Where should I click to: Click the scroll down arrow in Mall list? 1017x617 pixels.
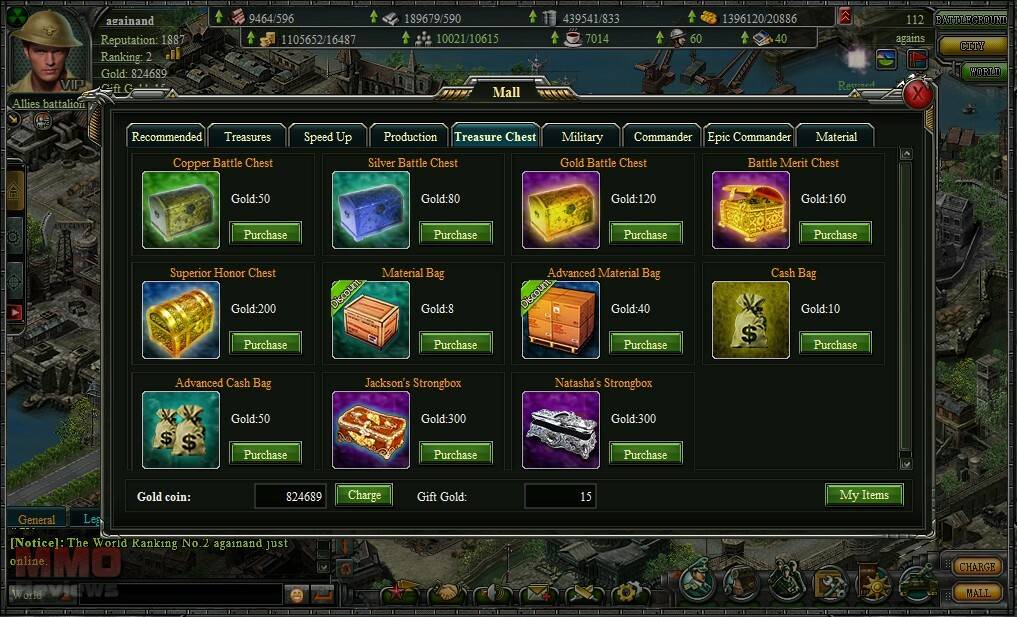pos(906,463)
